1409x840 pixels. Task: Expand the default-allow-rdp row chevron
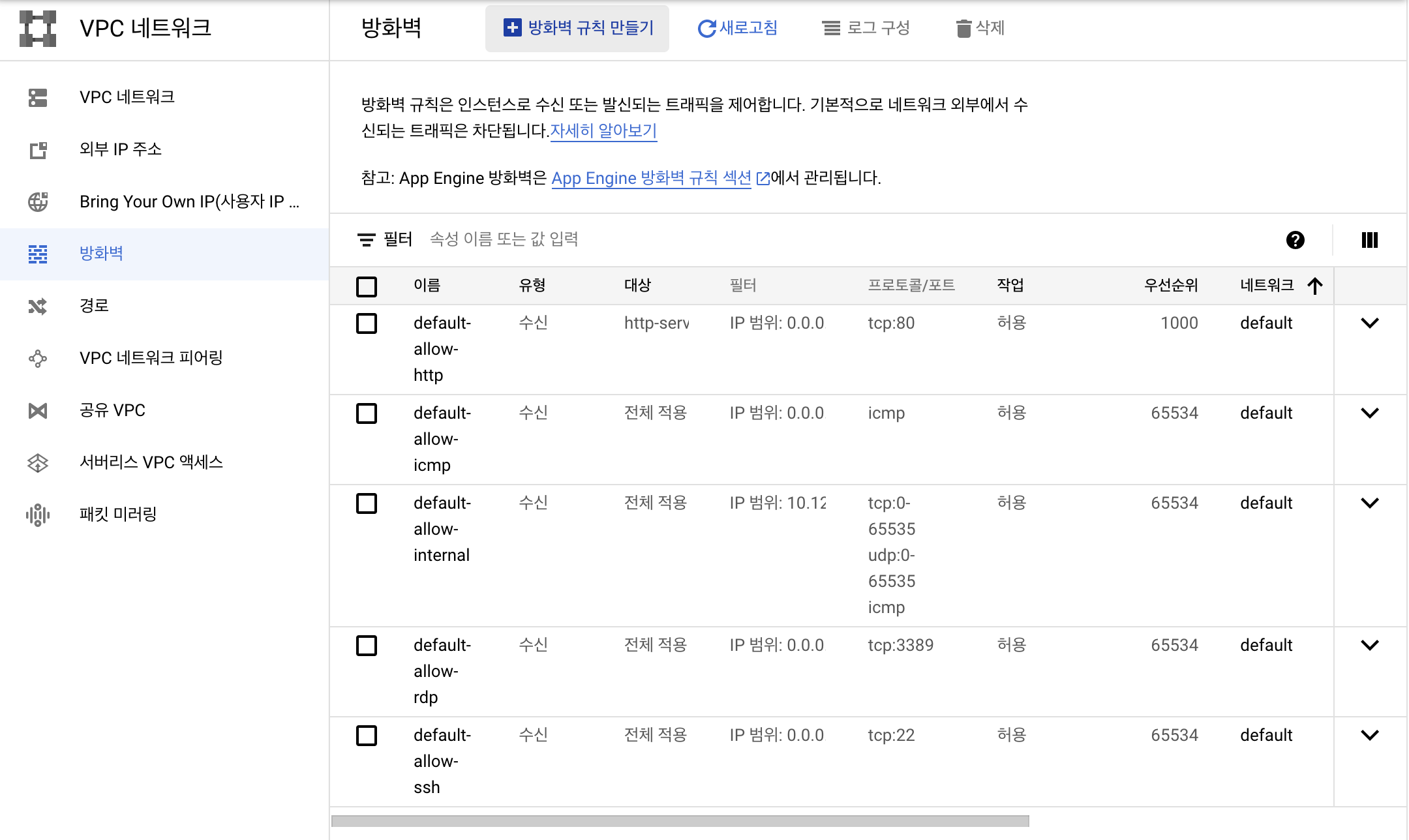pos(1369,646)
